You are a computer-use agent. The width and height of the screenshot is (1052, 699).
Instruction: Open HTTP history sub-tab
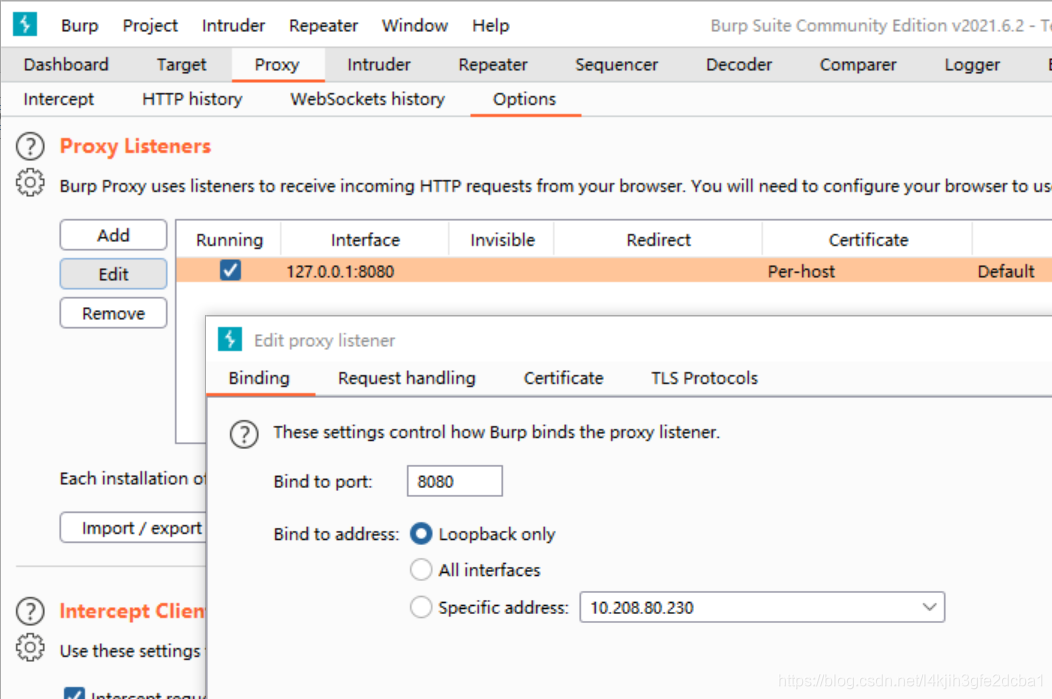pyautogui.click(x=192, y=99)
